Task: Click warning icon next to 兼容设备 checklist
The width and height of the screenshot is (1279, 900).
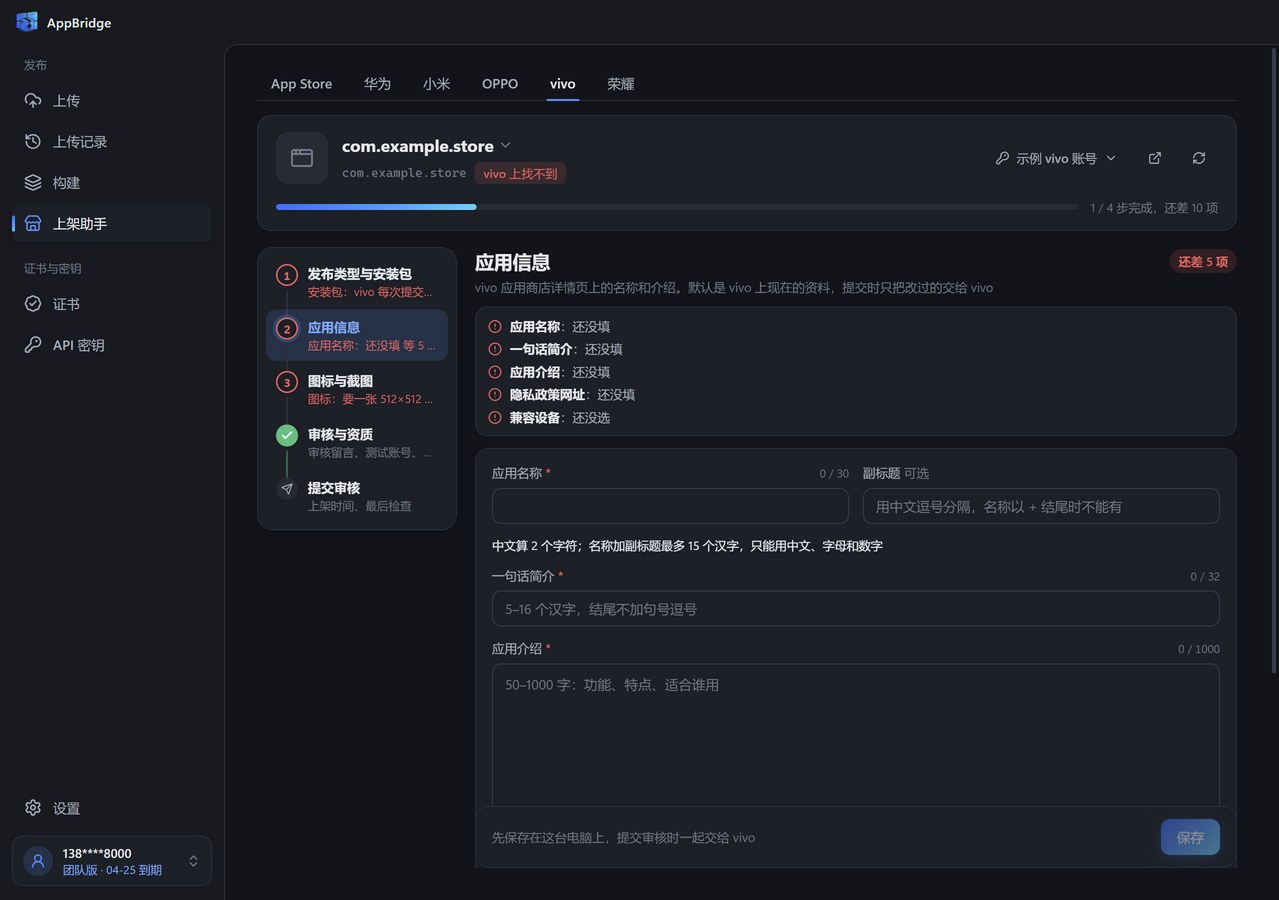Action: [x=495, y=418]
